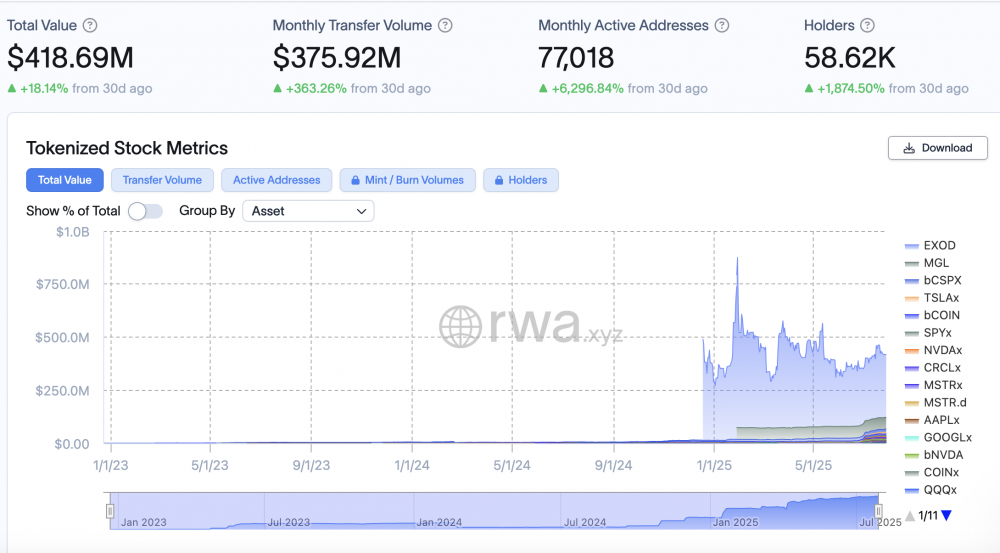Click the Total Value help question-mark icon
Image resolution: width=1000 pixels, height=553 pixels.
click(x=91, y=26)
